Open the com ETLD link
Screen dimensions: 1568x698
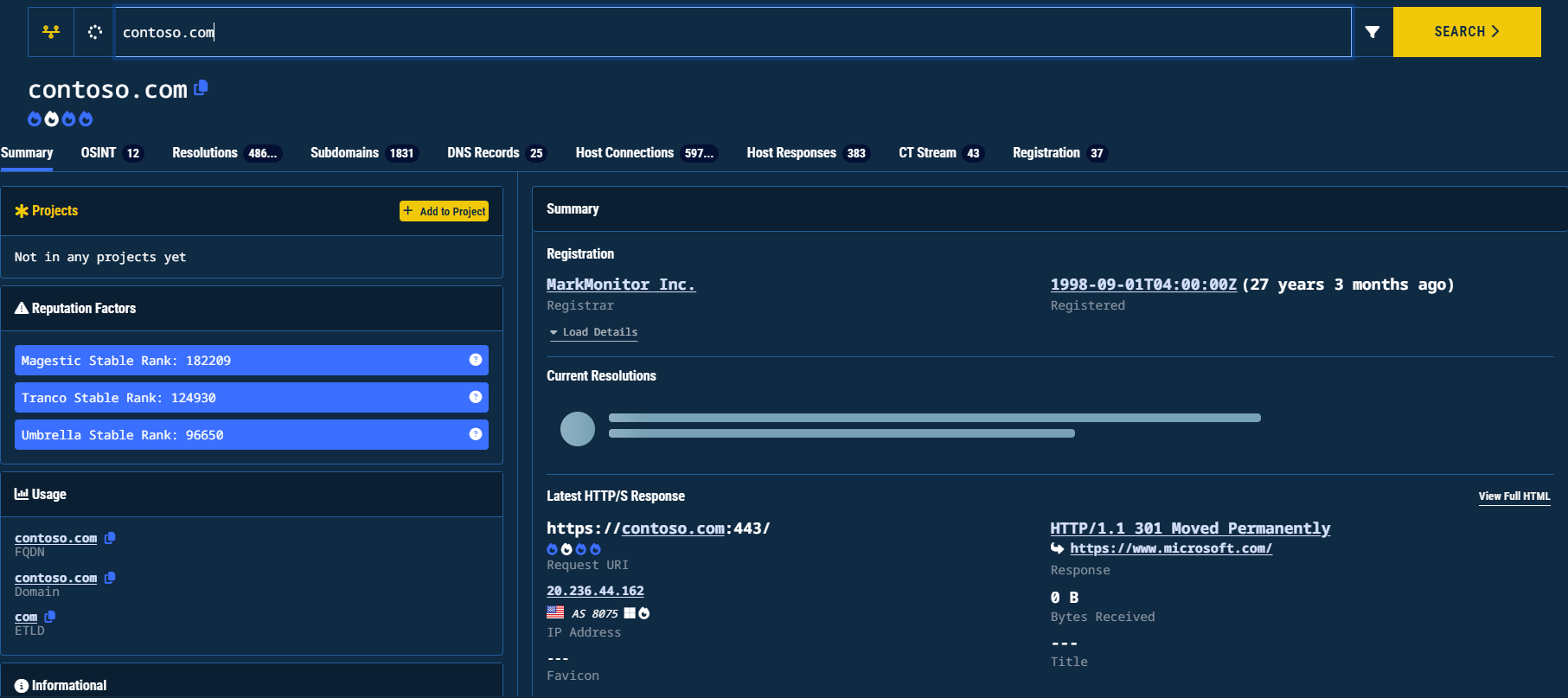coord(26,617)
